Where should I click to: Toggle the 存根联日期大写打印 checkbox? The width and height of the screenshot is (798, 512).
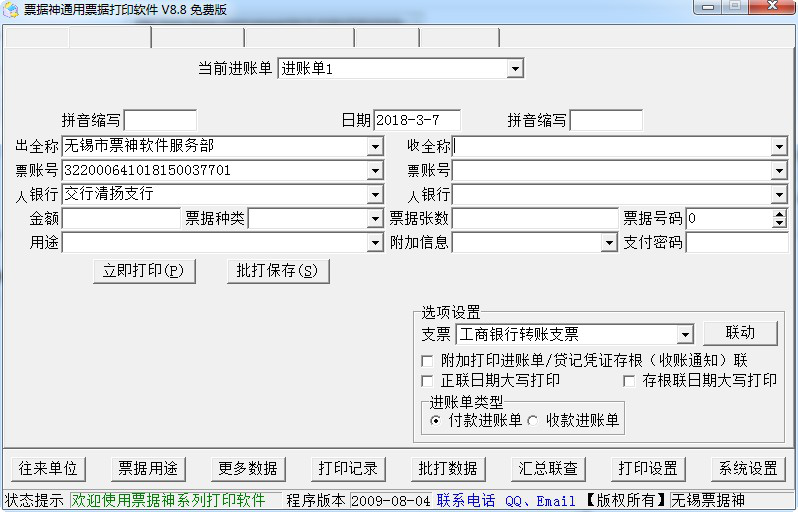tap(629, 381)
